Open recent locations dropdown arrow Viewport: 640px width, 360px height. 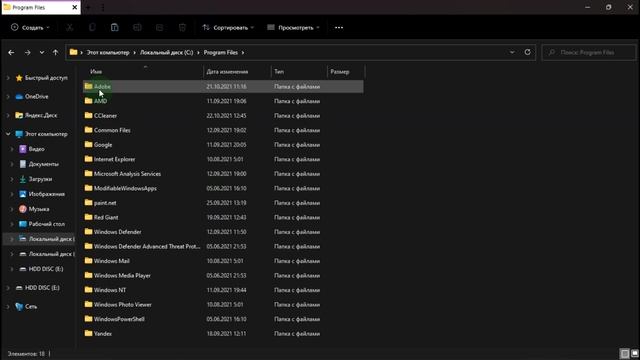coord(42,52)
